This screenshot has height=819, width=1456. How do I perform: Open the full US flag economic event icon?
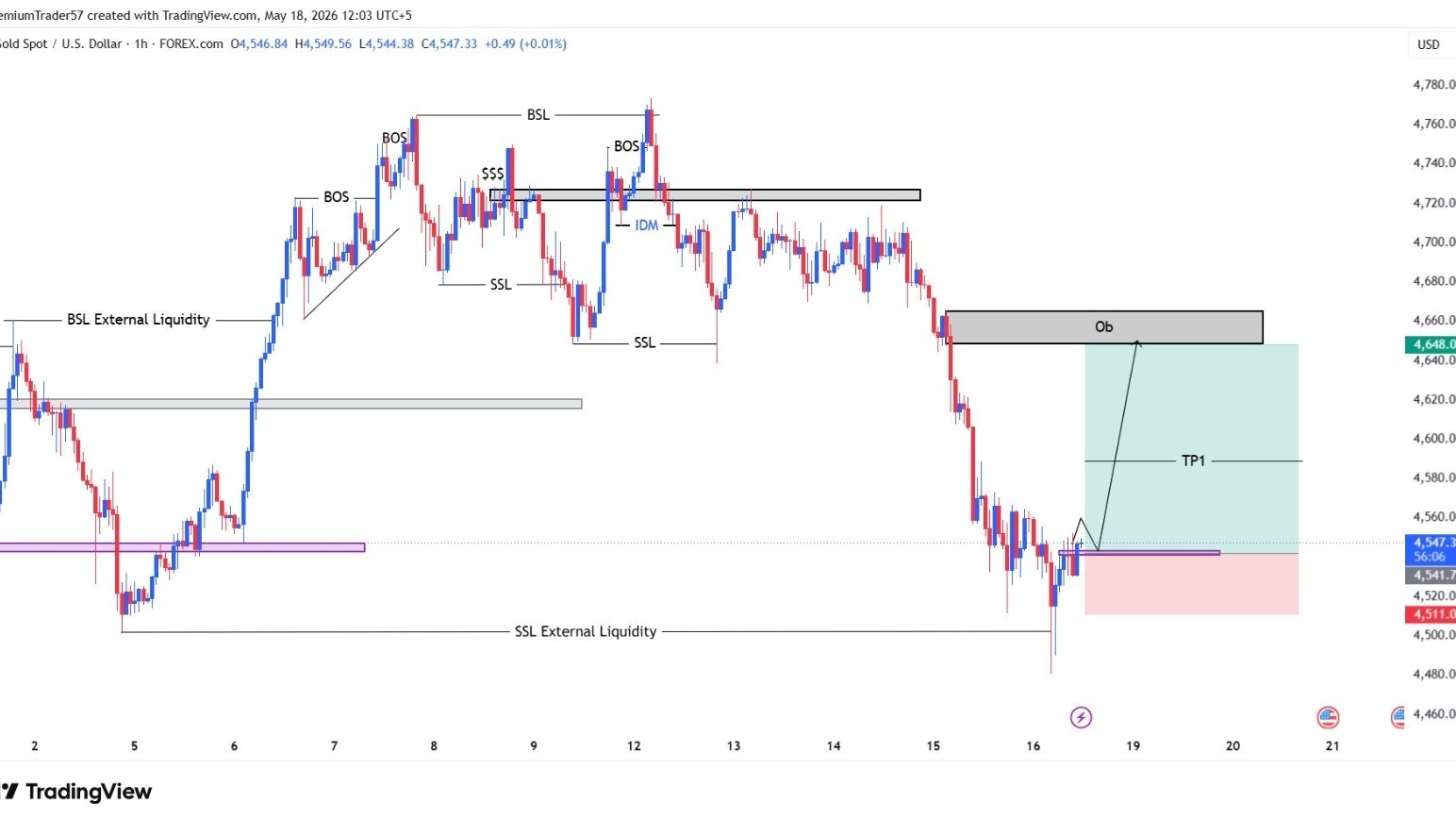pos(1328,717)
